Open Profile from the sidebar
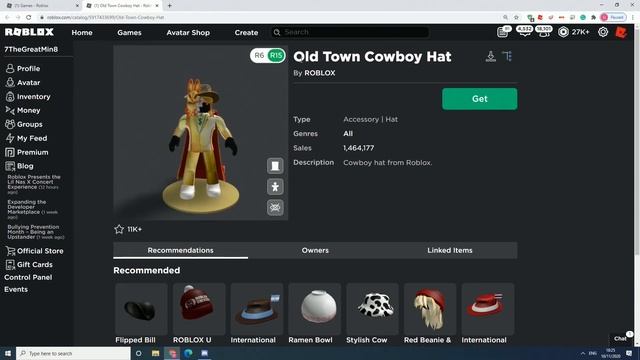 [23, 69]
